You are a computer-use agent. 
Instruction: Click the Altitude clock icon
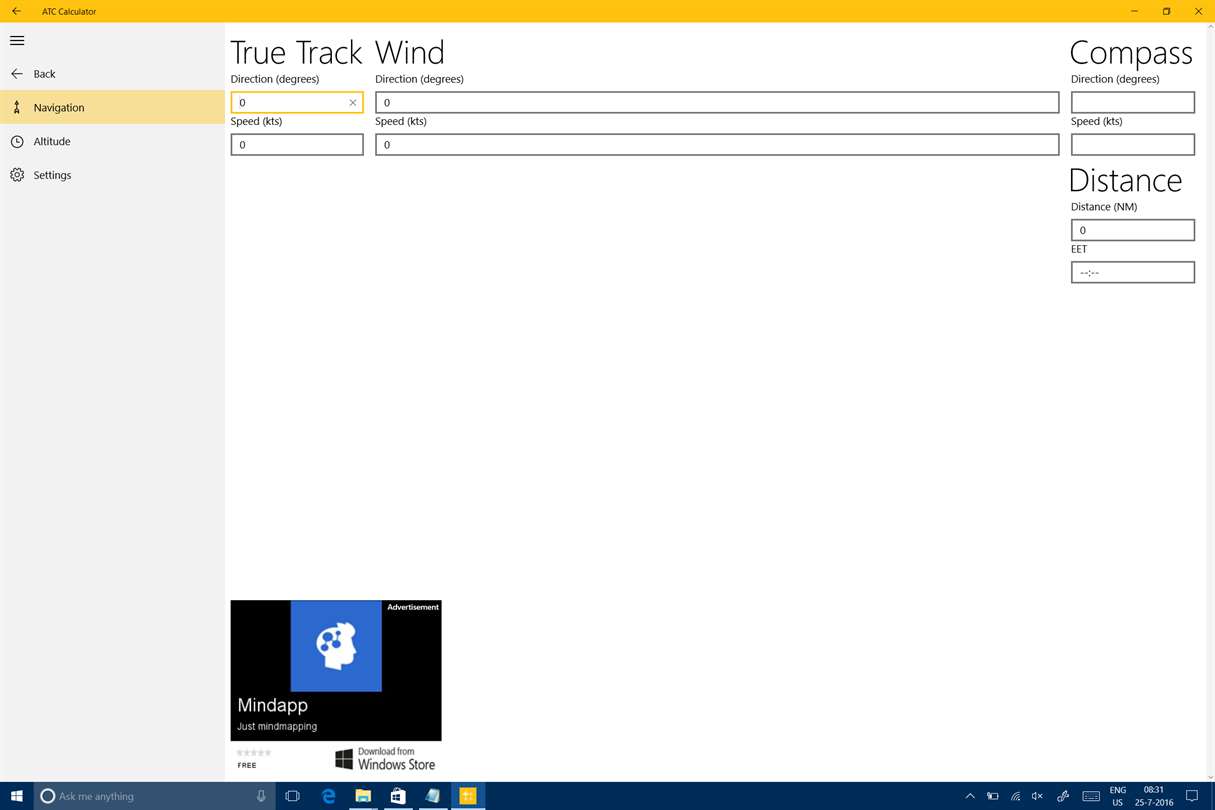pyautogui.click(x=17, y=141)
